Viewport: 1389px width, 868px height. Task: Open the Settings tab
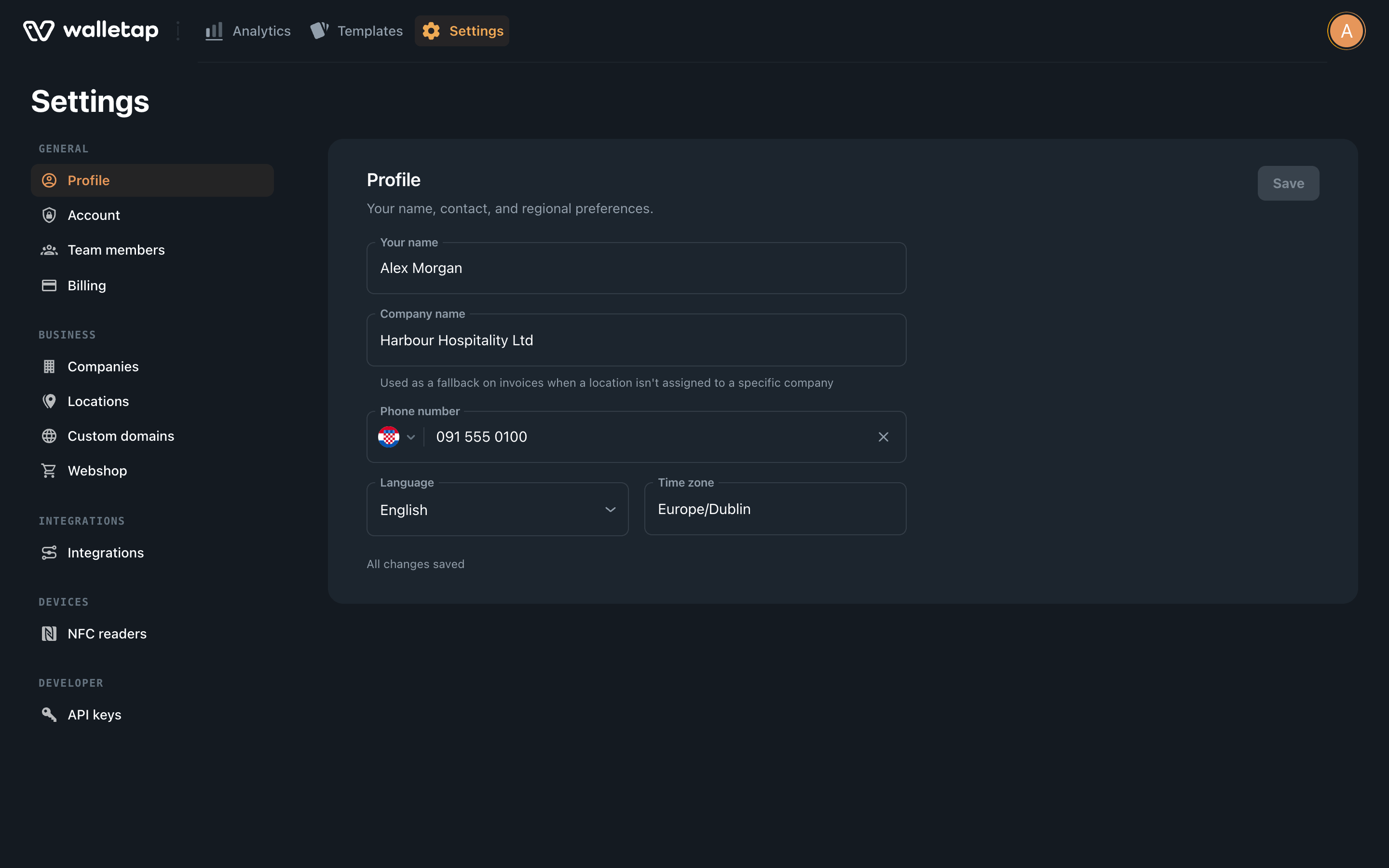(x=462, y=31)
